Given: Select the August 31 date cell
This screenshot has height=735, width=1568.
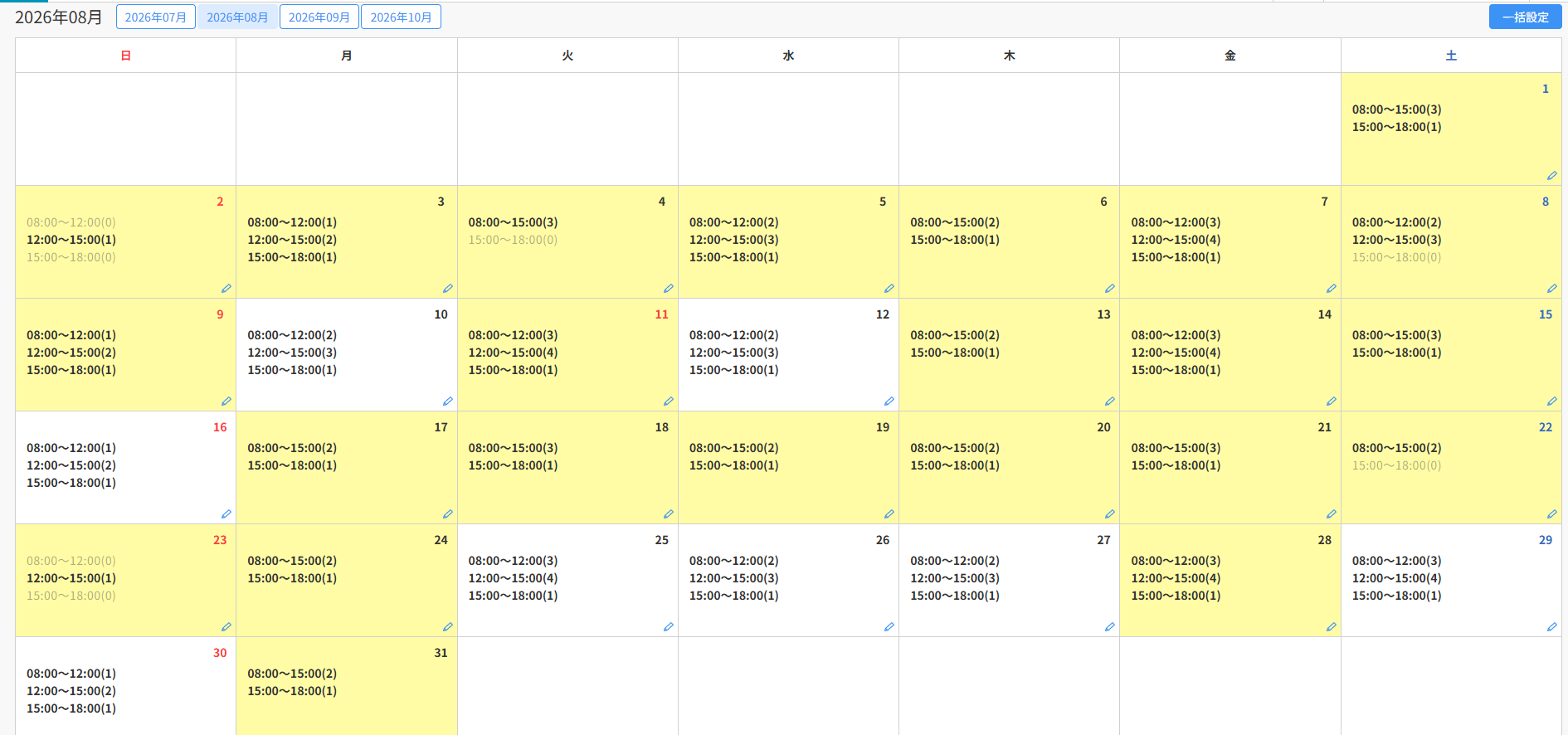Looking at the screenshot, I should pyautogui.click(x=347, y=685).
